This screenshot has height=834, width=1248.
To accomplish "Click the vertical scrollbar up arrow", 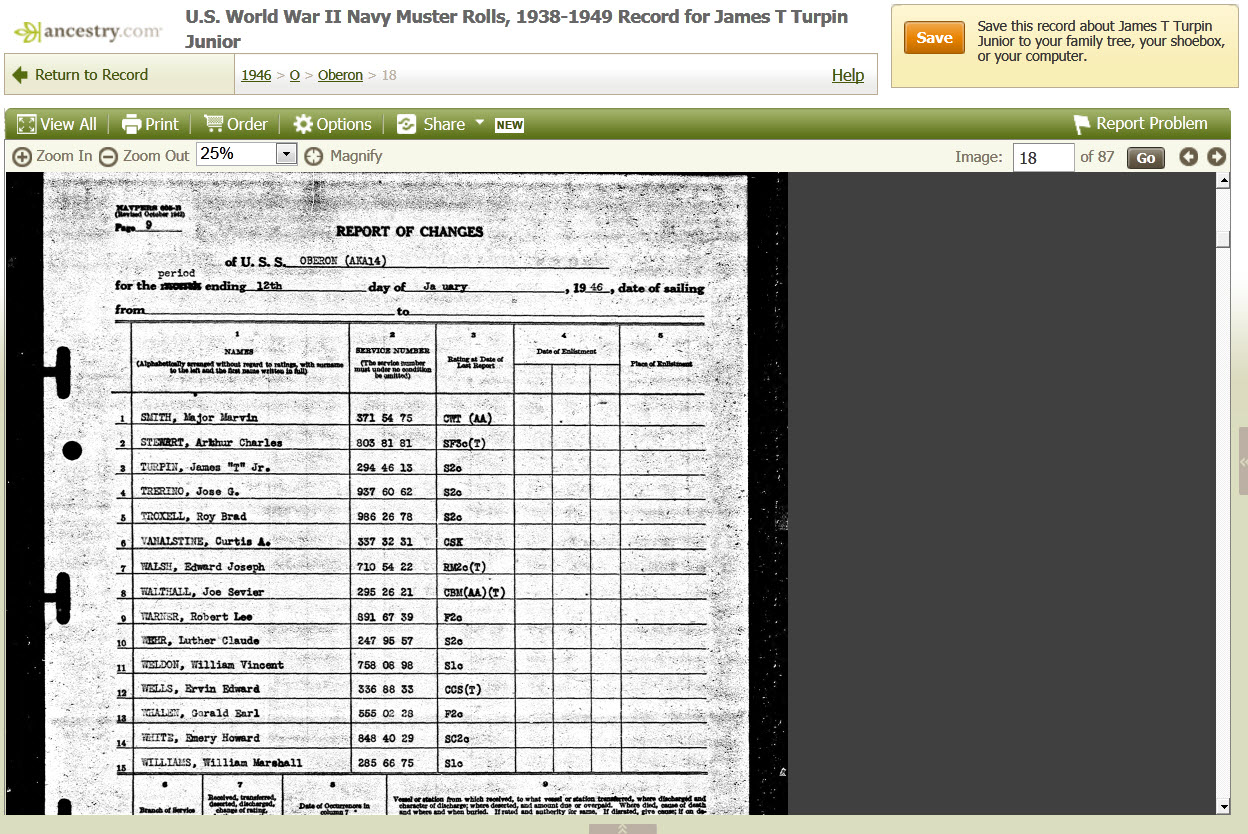I will [x=1224, y=180].
